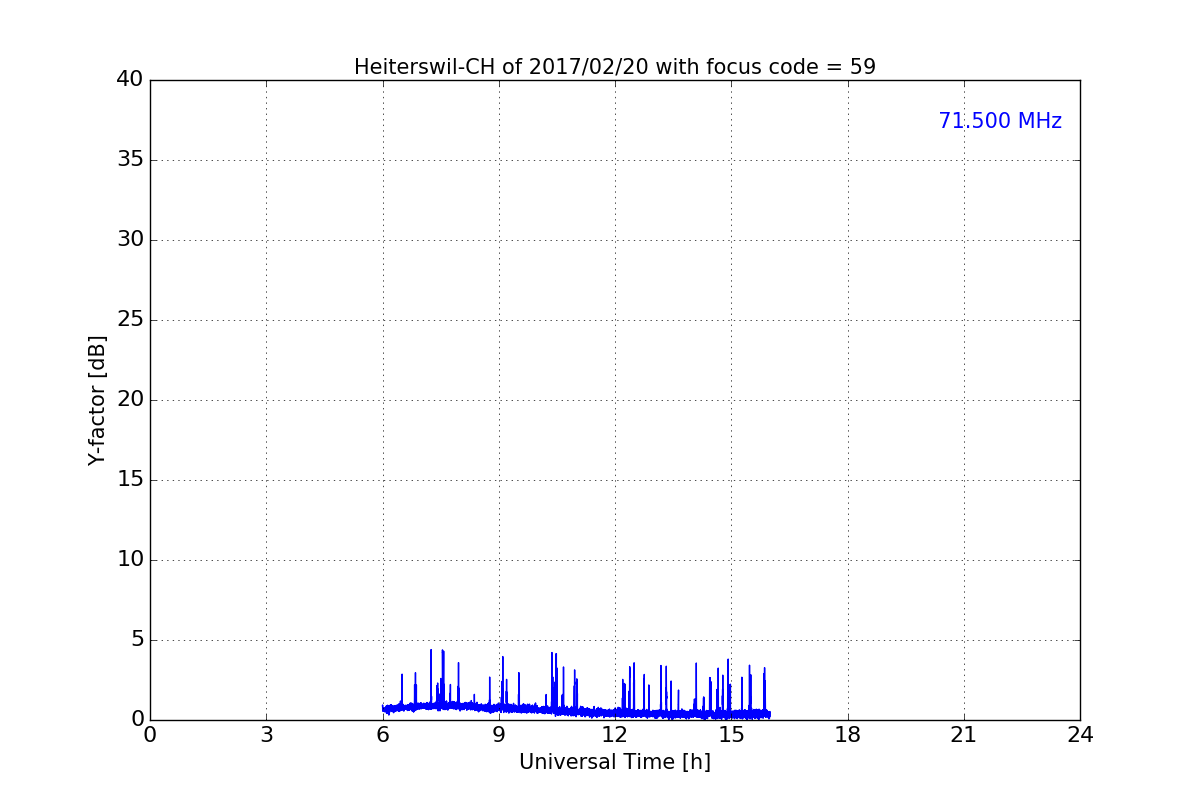This screenshot has height=800, width=1200.
Task: Click the y-axis tick label '20'
Action: click(130, 400)
